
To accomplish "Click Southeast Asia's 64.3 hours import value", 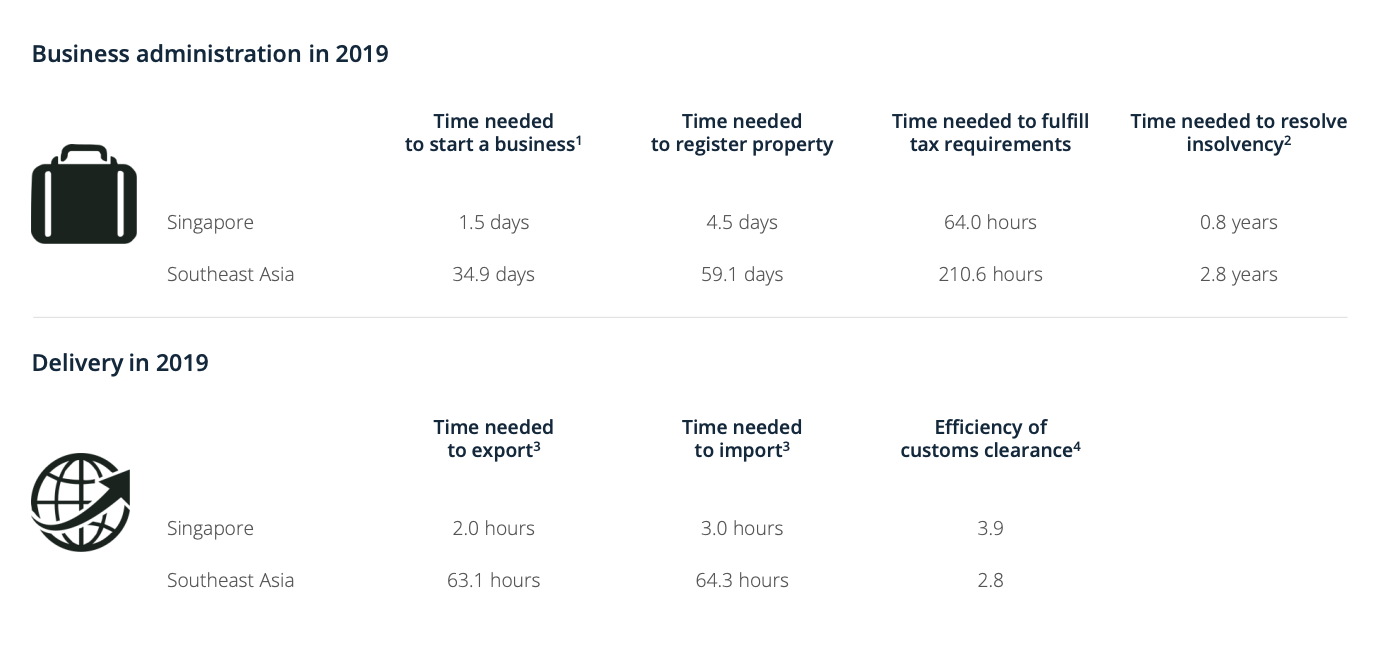I will [742, 580].
